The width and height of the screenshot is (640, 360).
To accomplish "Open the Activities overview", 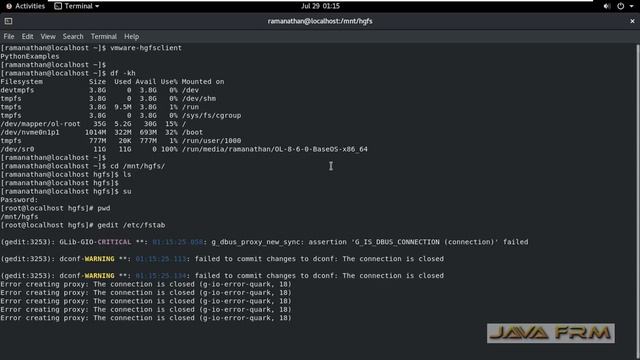I will click(25, 6).
